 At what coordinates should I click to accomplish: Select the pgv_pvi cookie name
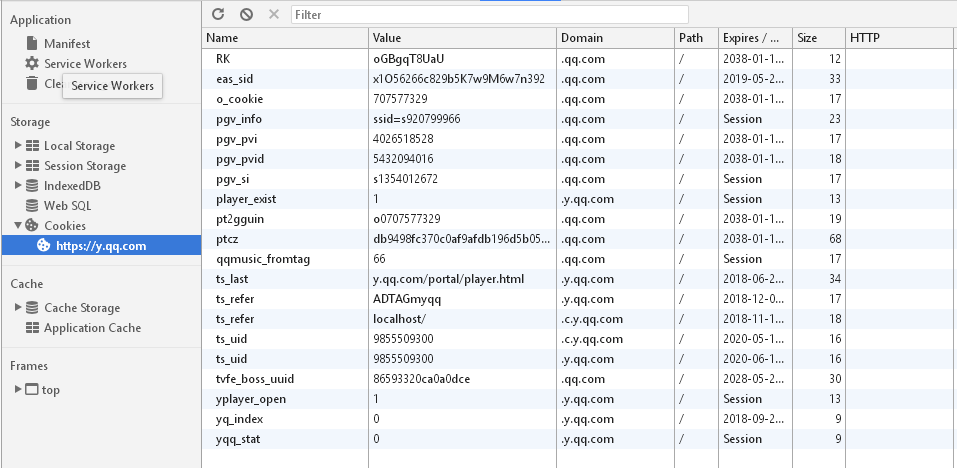tap(236, 139)
